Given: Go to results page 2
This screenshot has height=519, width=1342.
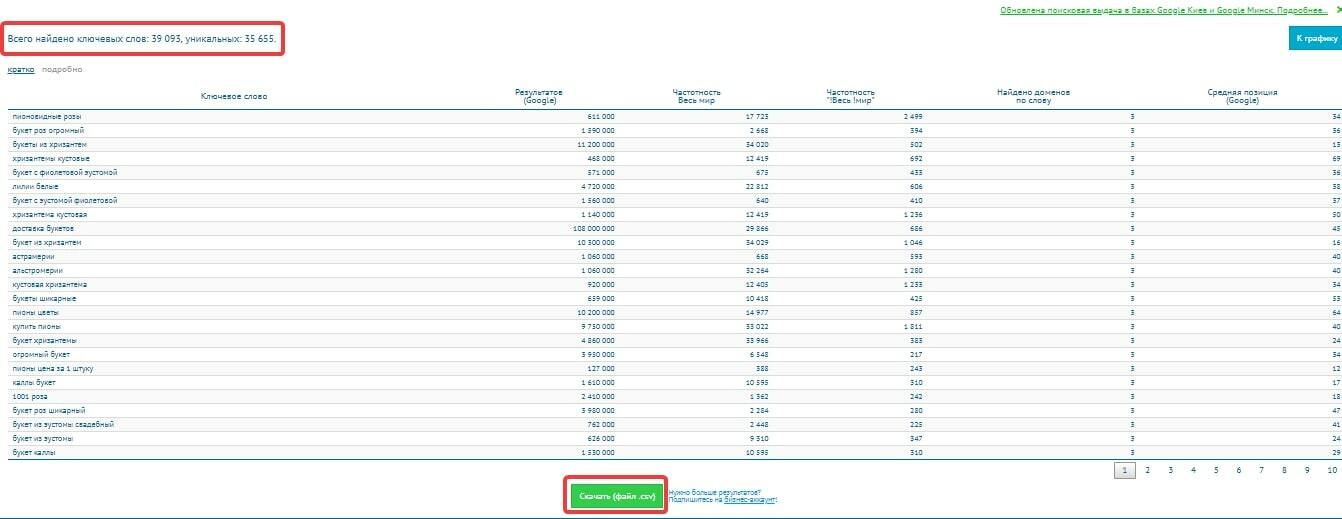Looking at the screenshot, I should 1147,470.
